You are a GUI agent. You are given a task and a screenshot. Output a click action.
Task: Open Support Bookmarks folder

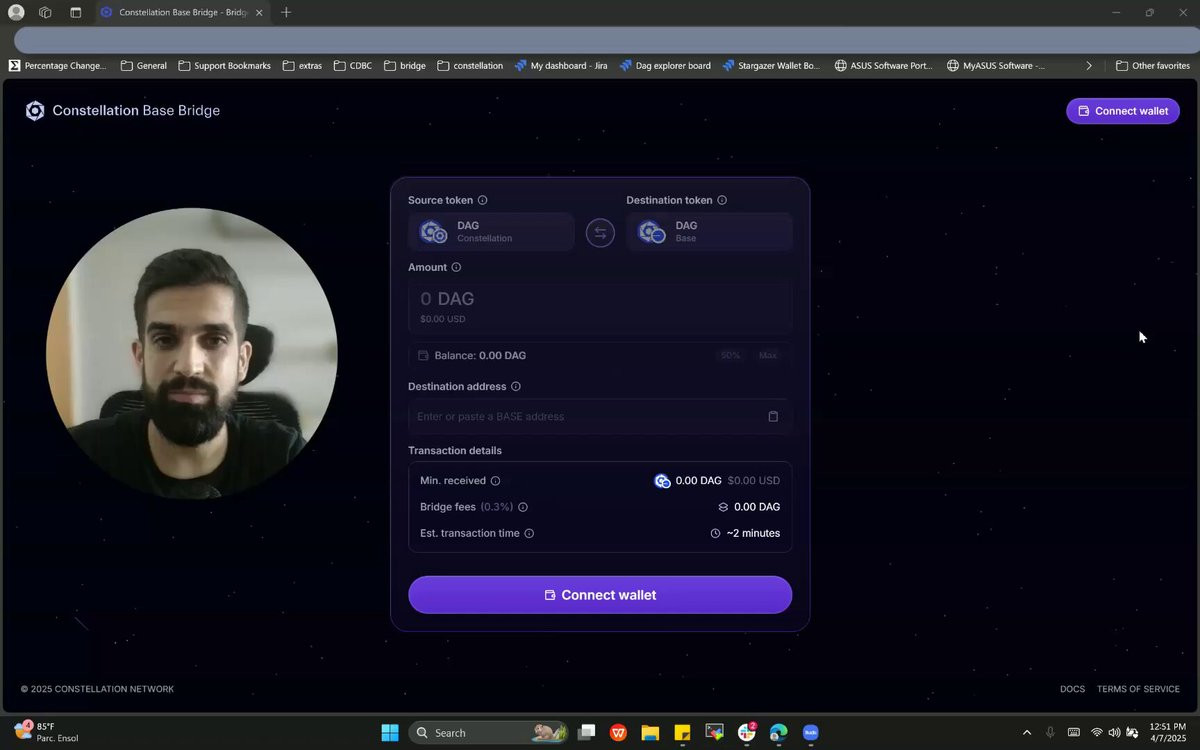coord(224,65)
